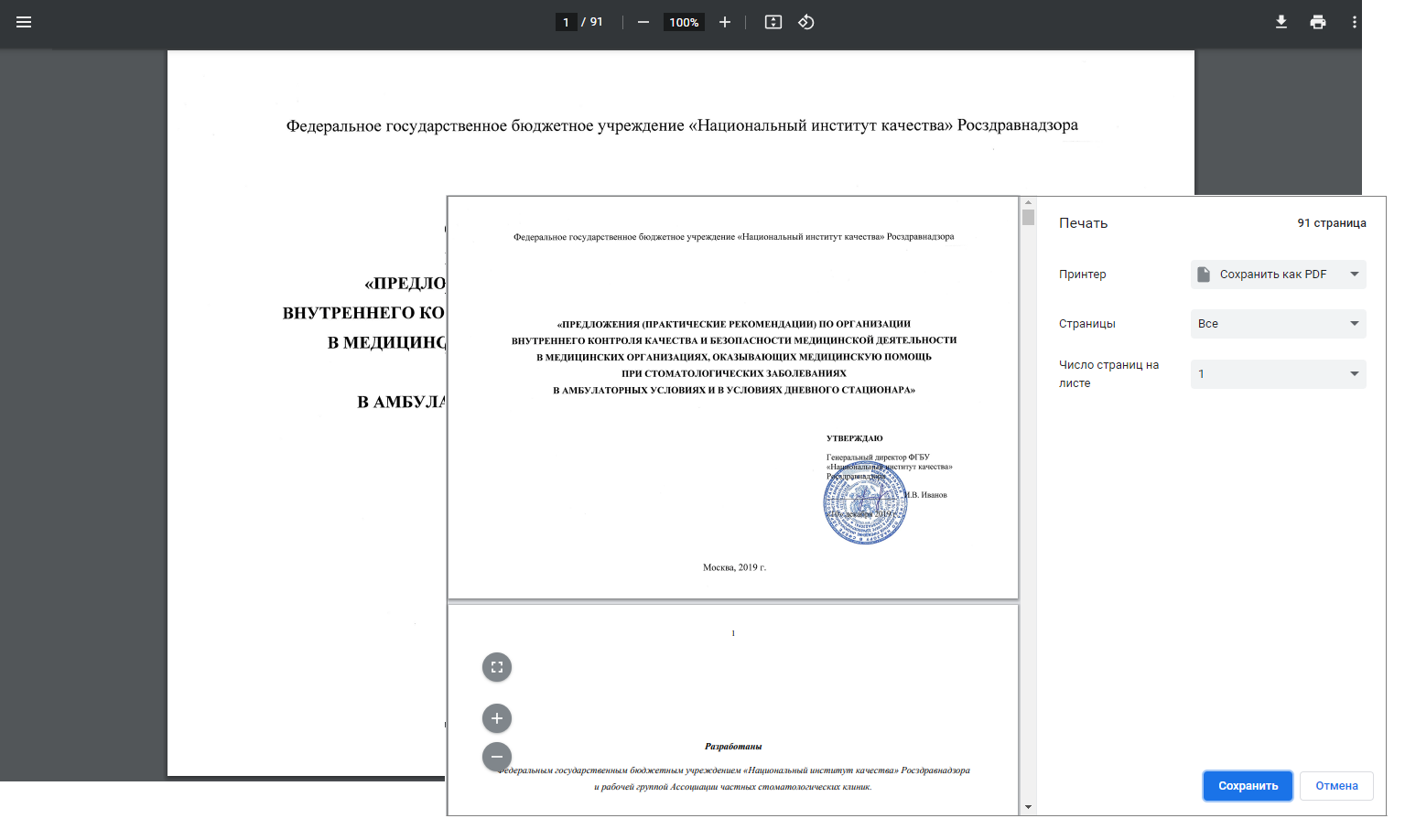Click the 91 страница count text

point(1332,223)
